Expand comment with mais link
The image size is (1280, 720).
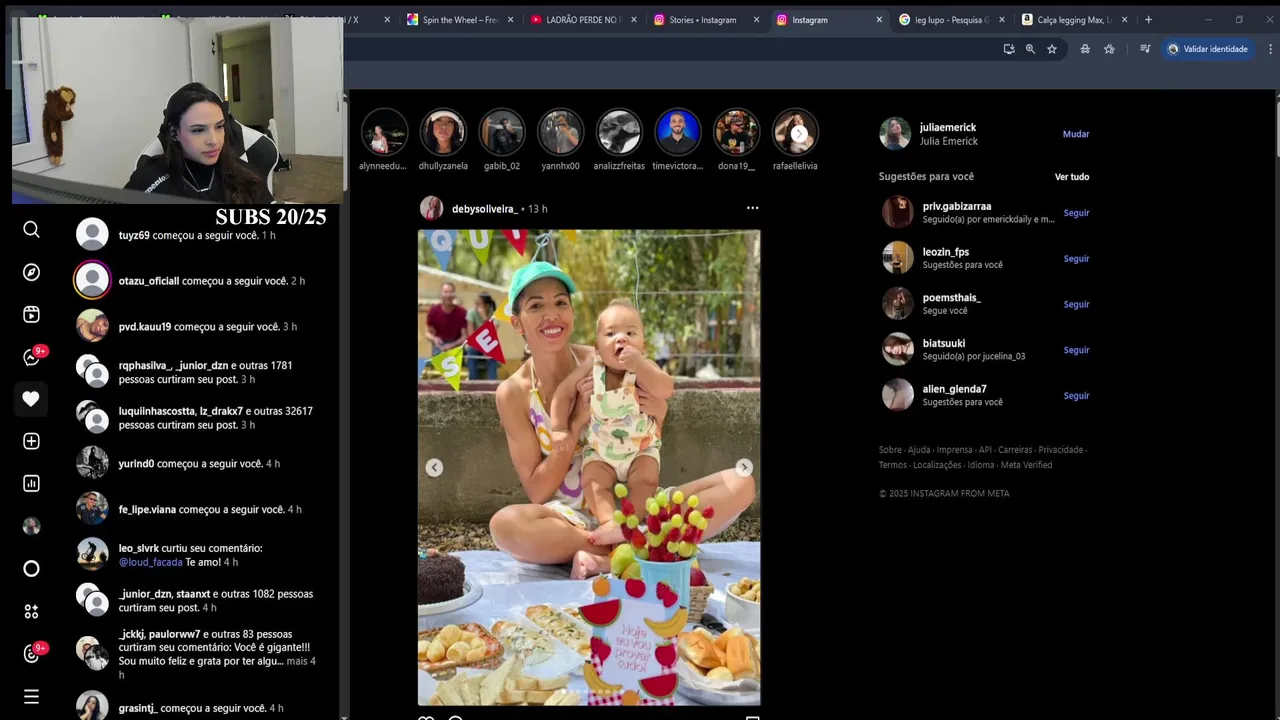point(297,662)
